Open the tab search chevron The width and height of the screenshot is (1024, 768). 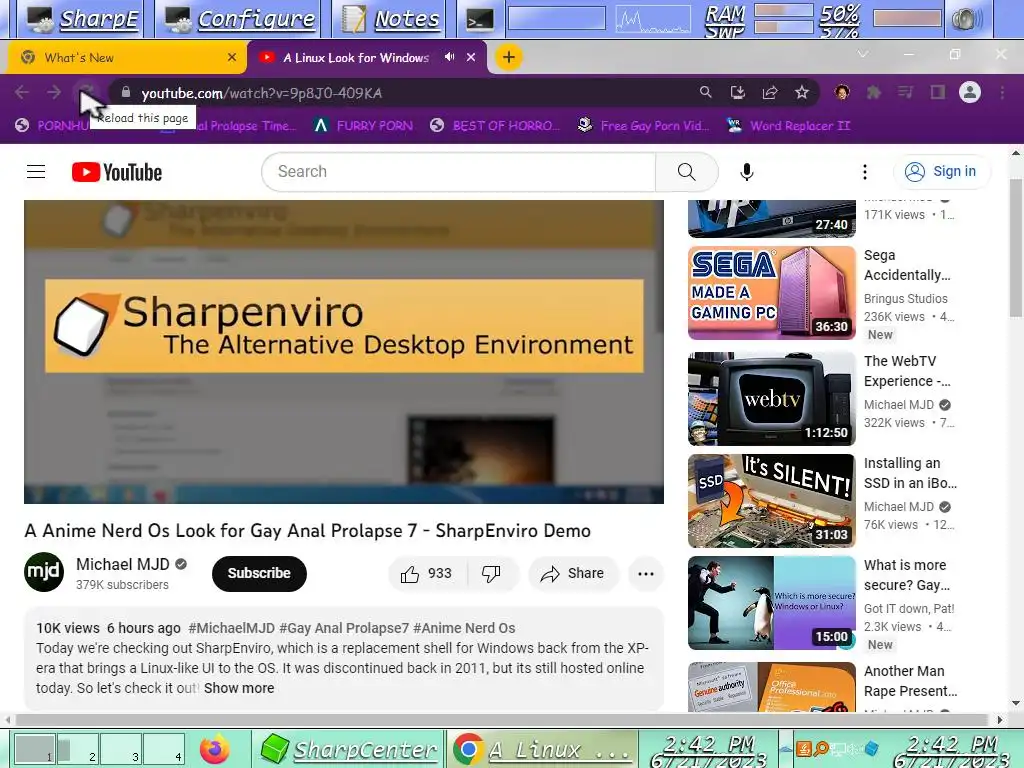click(863, 54)
